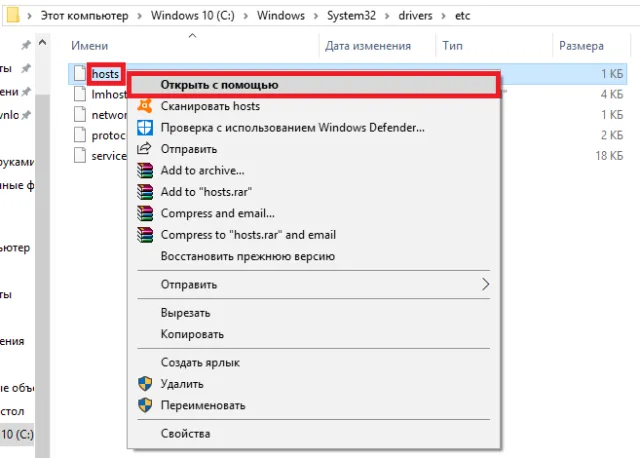Click the UAC shield icon beside 'Удалить'
The image size is (640, 458).
point(145,384)
